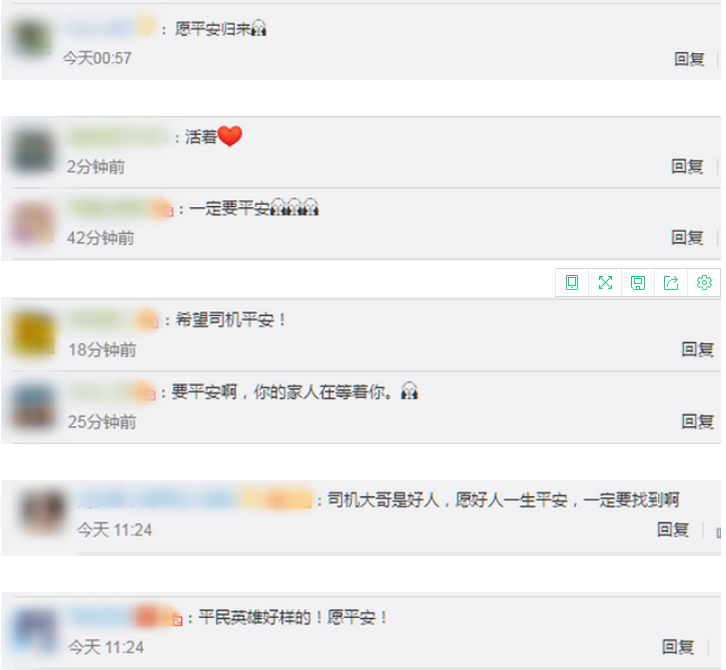Click the red heart emoji after 活着

point(230,136)
